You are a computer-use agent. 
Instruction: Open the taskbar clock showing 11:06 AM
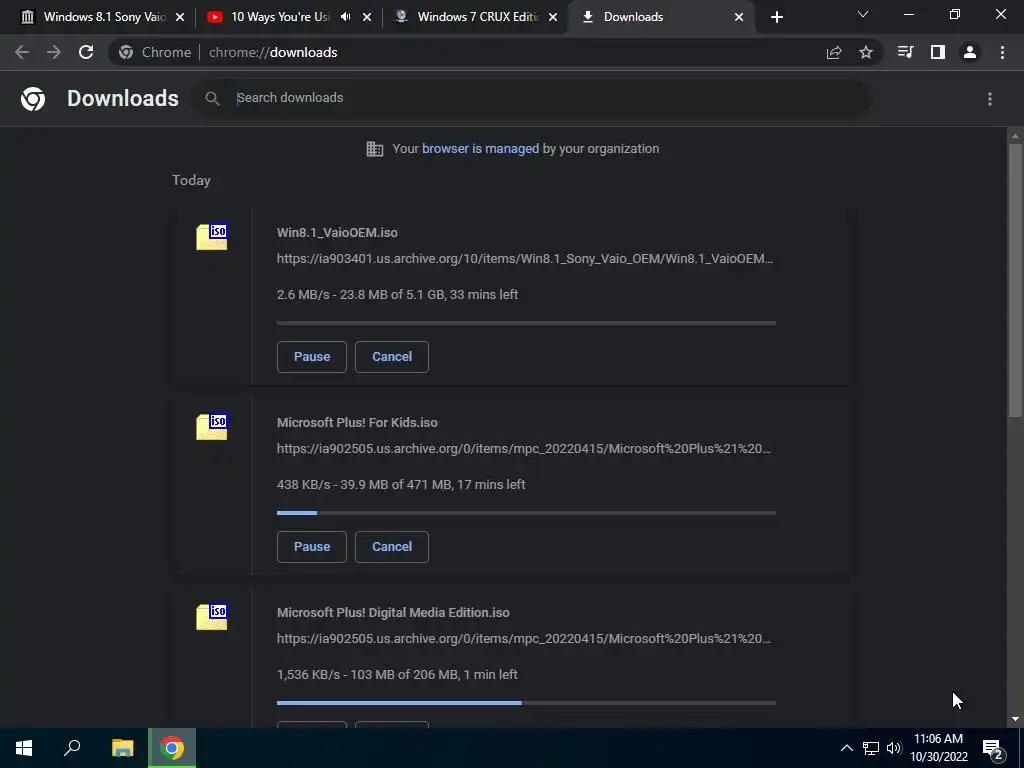point(938,748)
